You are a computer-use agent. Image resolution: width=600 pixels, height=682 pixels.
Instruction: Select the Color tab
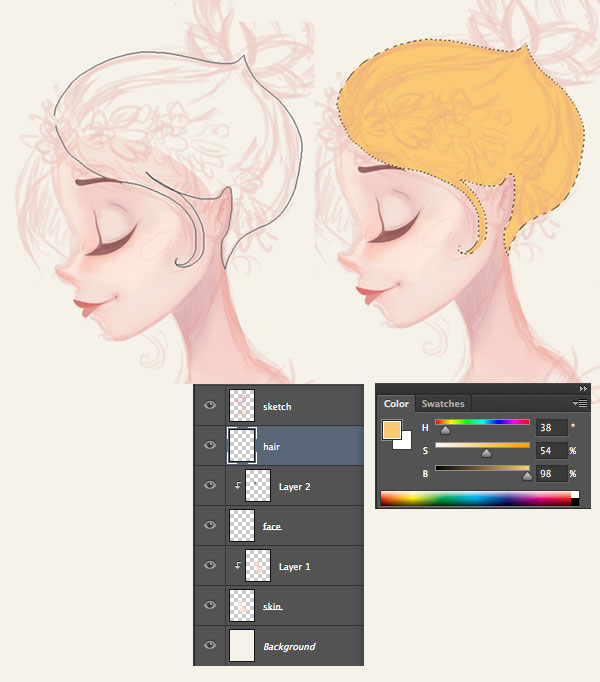396,404
